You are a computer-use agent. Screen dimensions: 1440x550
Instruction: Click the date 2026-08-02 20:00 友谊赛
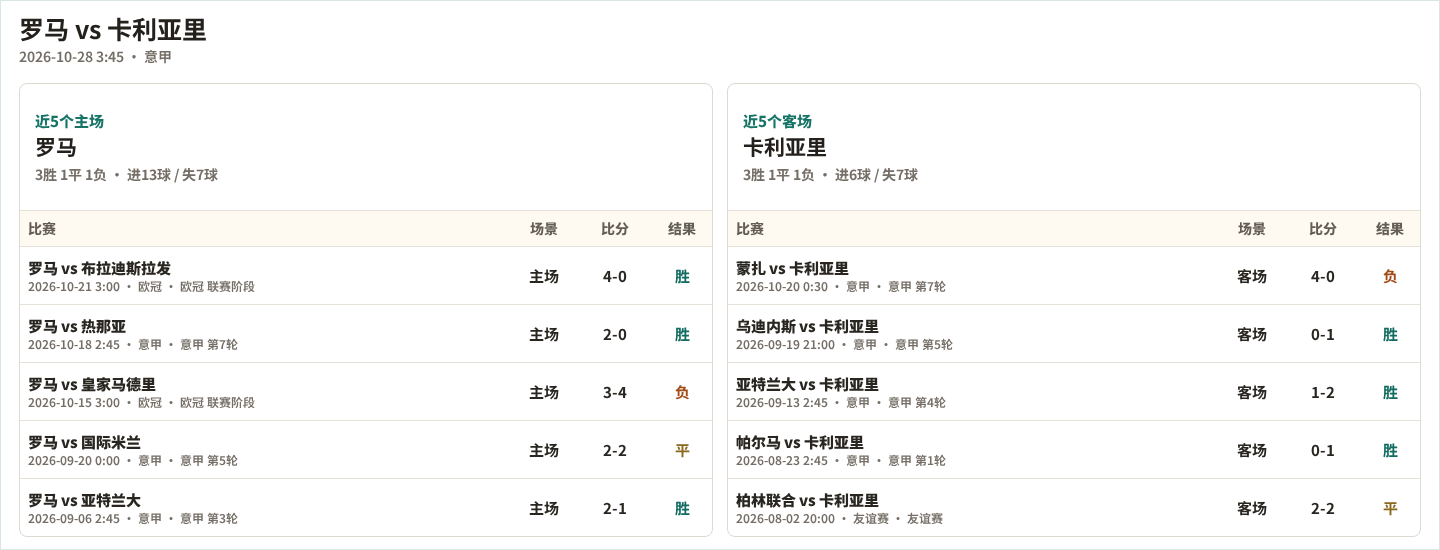(x=839, y=519)
